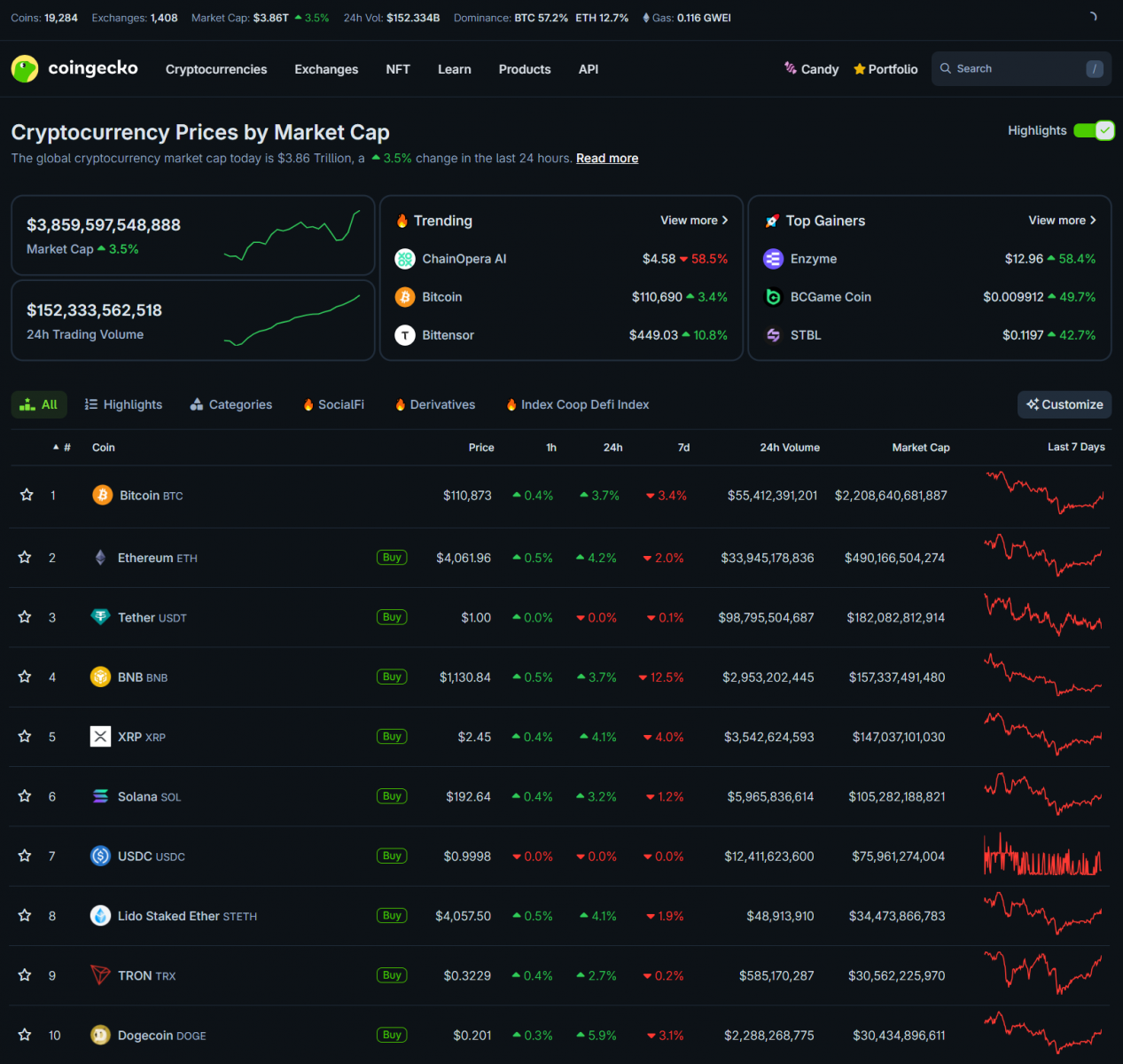Click the Ethereum diamond icon in the table
The height and width of the screenshot is (1064, 1123).
point(100,558)
